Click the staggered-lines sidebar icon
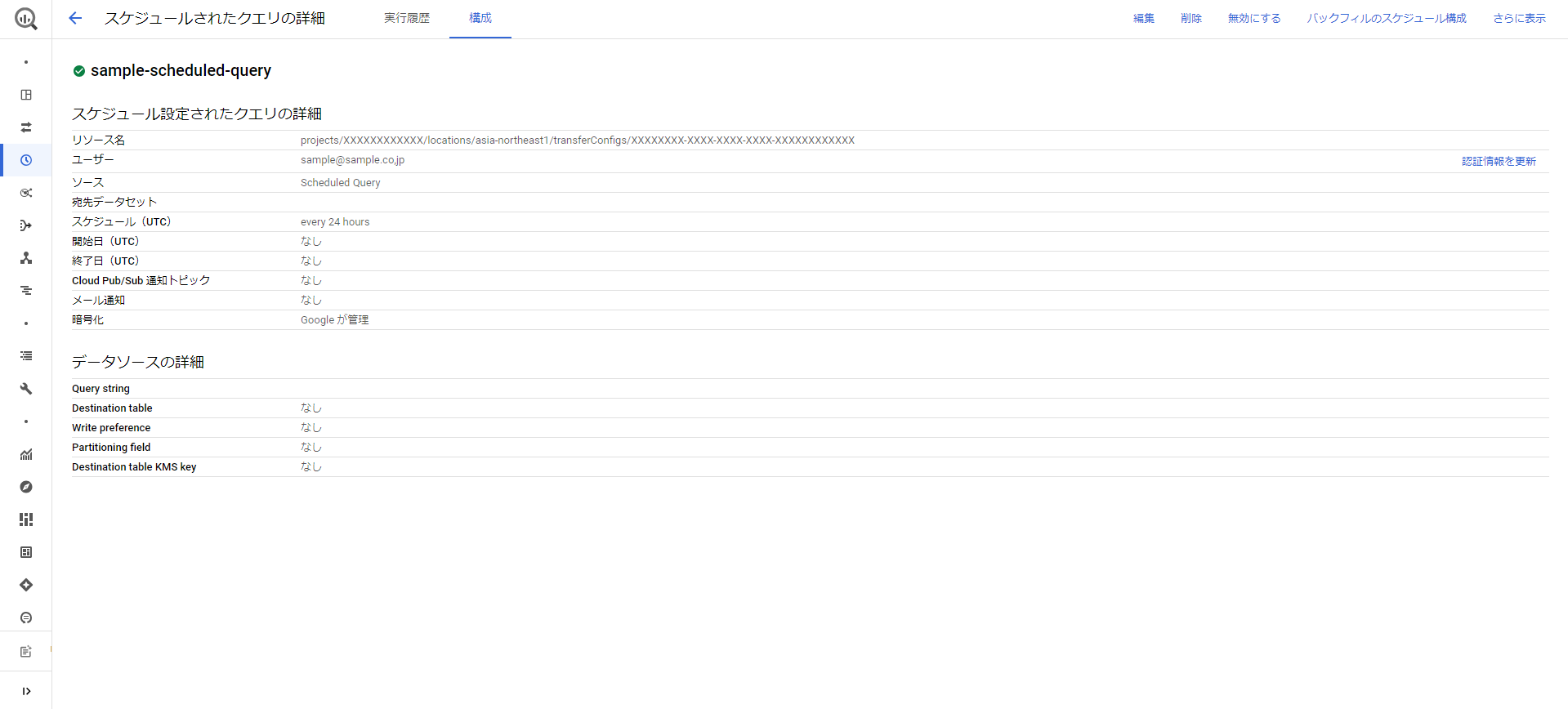The width and height of the screenshot is (1568, 709). click(26, 291)
